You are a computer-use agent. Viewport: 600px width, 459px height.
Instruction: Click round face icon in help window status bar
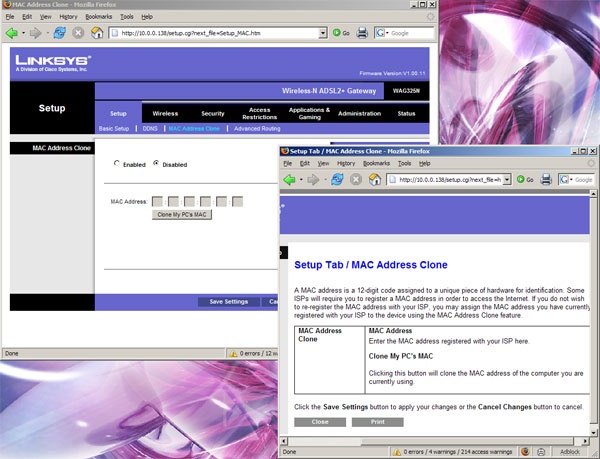tap(541, 452)
